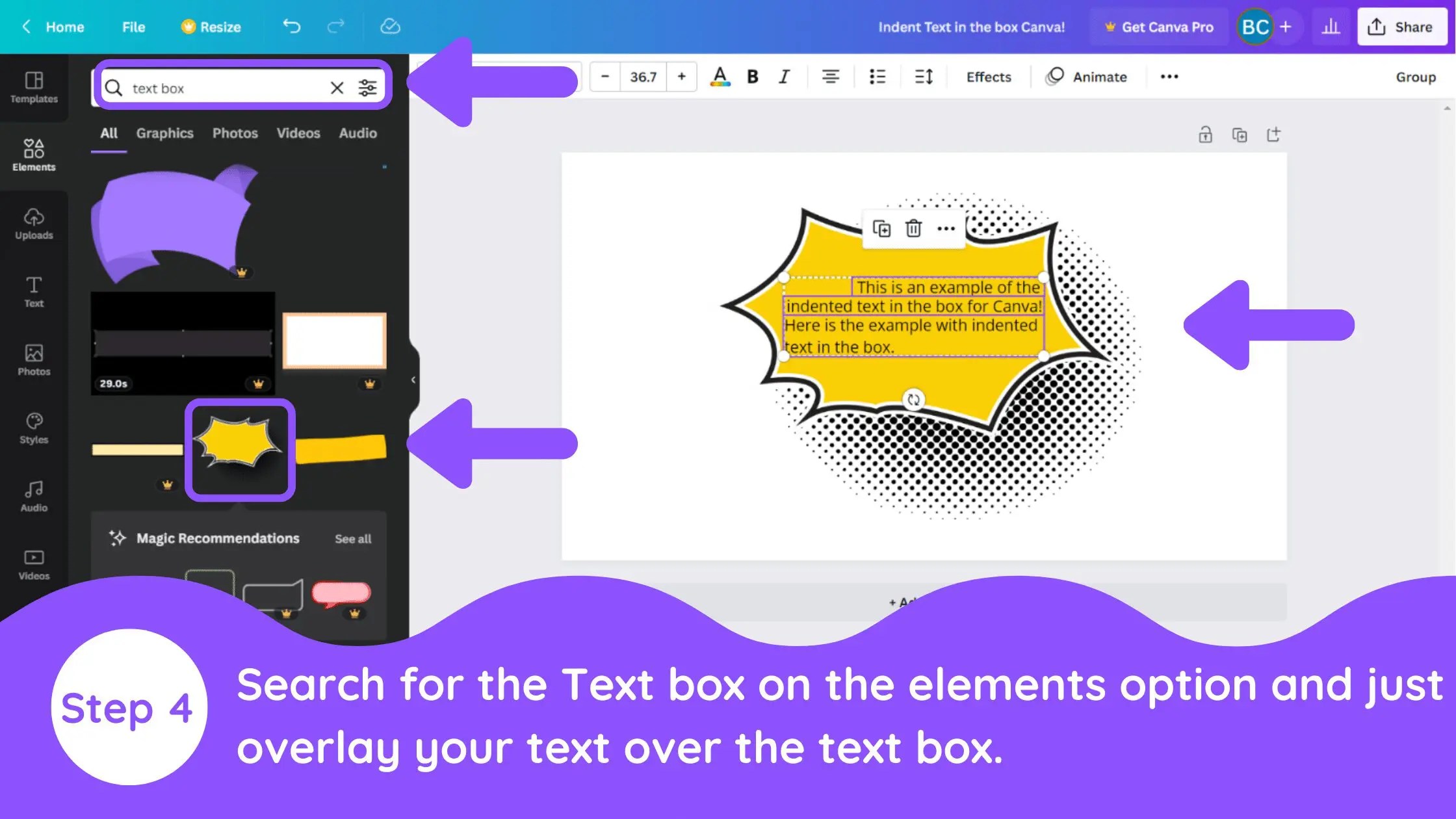1456x819 pixels.
Task: Delete the selected element using the trash icon
Action: click(x=913, y=229)
